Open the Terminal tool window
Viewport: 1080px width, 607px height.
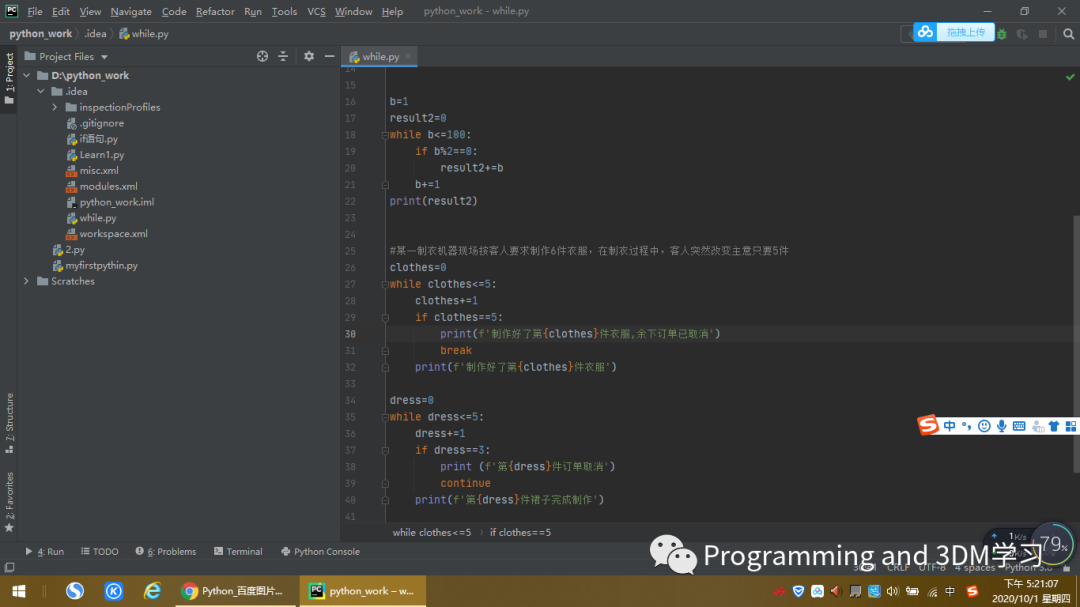[x=238, y=551]
